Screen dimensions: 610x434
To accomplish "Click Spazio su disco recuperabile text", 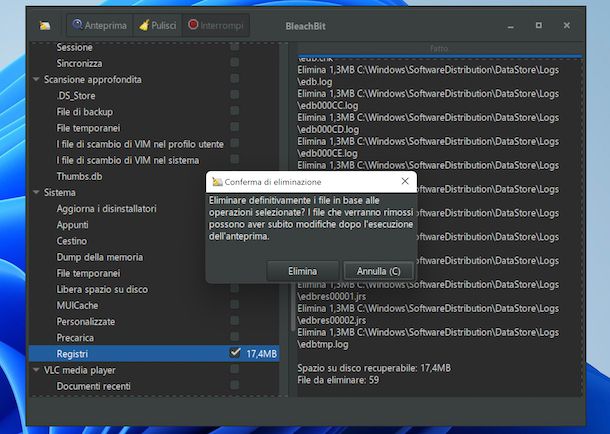I will pyautogui.click(x=374, y=368).
